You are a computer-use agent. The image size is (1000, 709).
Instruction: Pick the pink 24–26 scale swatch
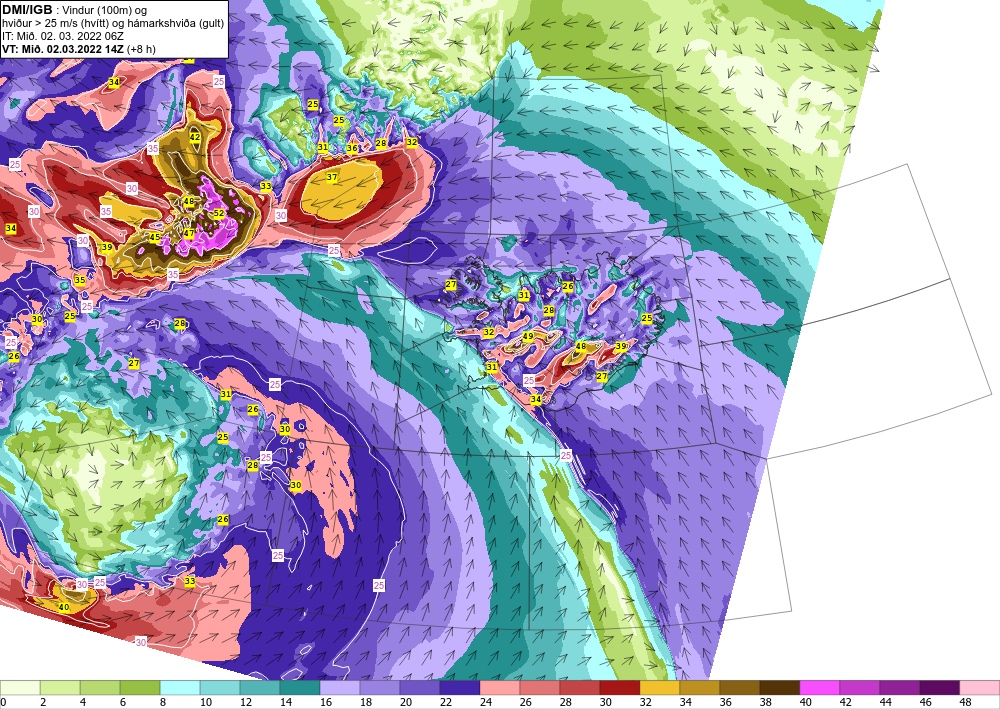click(499, 687)
